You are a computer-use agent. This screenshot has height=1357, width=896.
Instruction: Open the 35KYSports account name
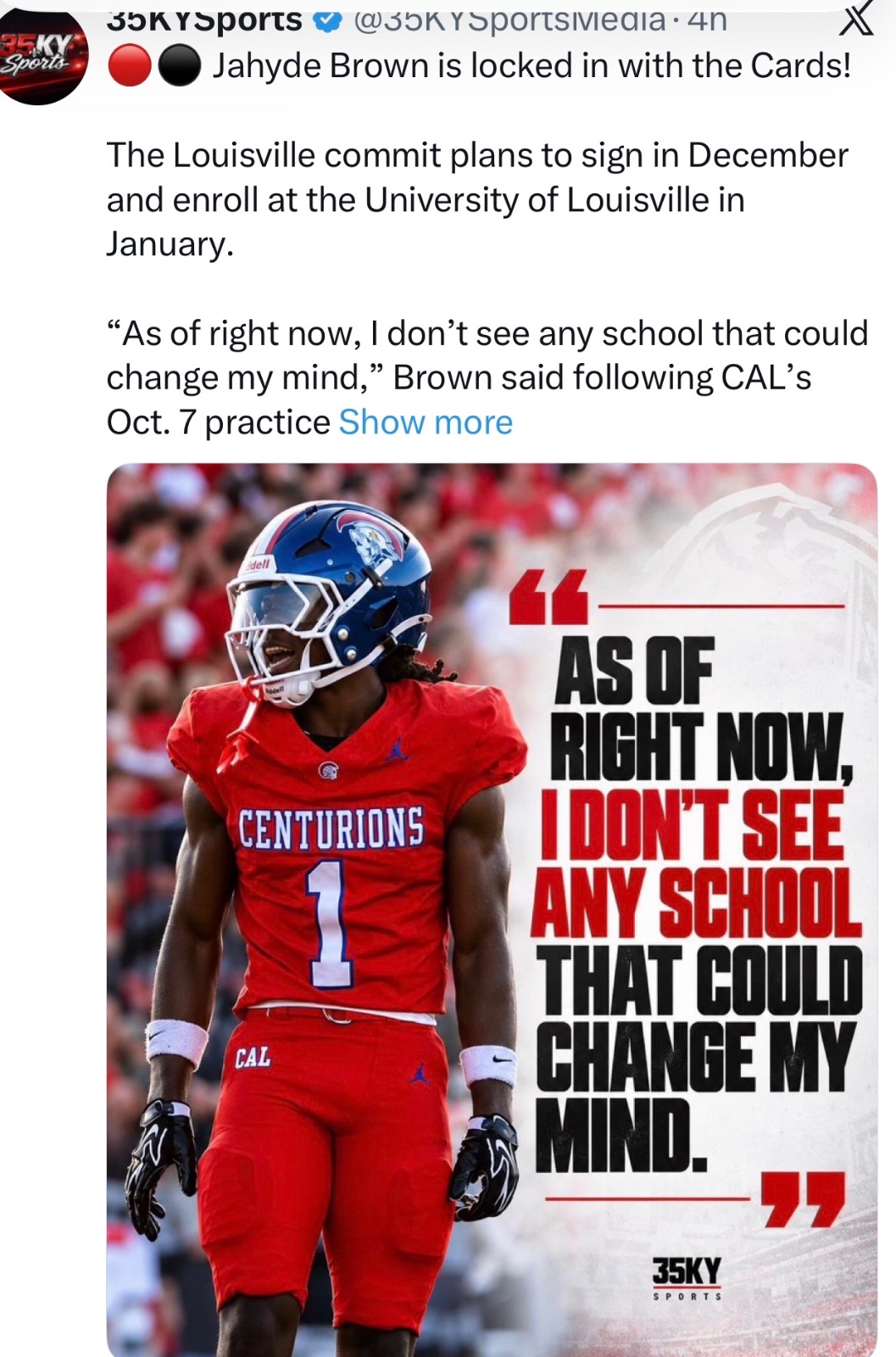coord(204,19)
